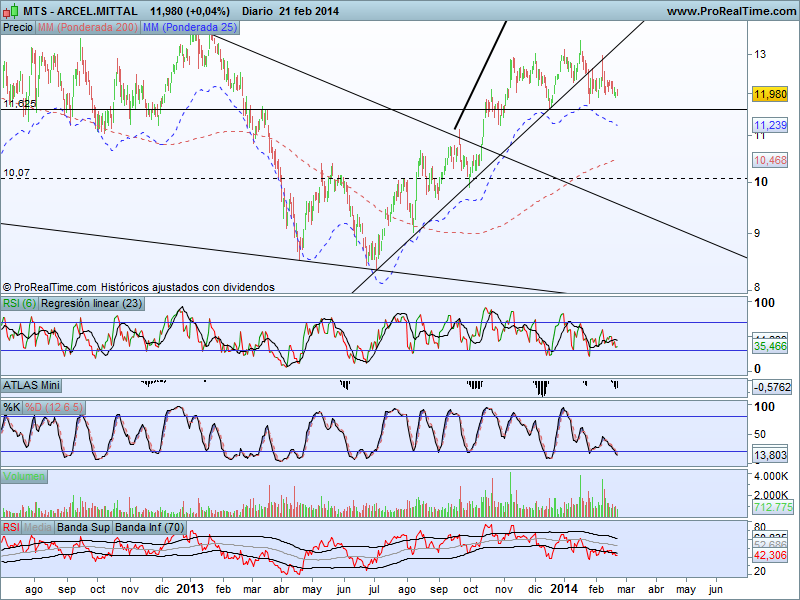
Task: Click the 712.775 volume value tag
Action: (x=773, y=507)
